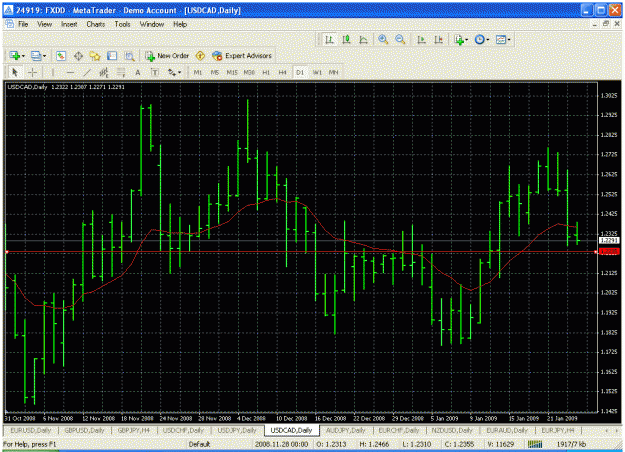The height and width of the screenshot is (452, 625).
Task: Switch to the NZDUSD,Daily chart tab
Action: pos(452,430)
